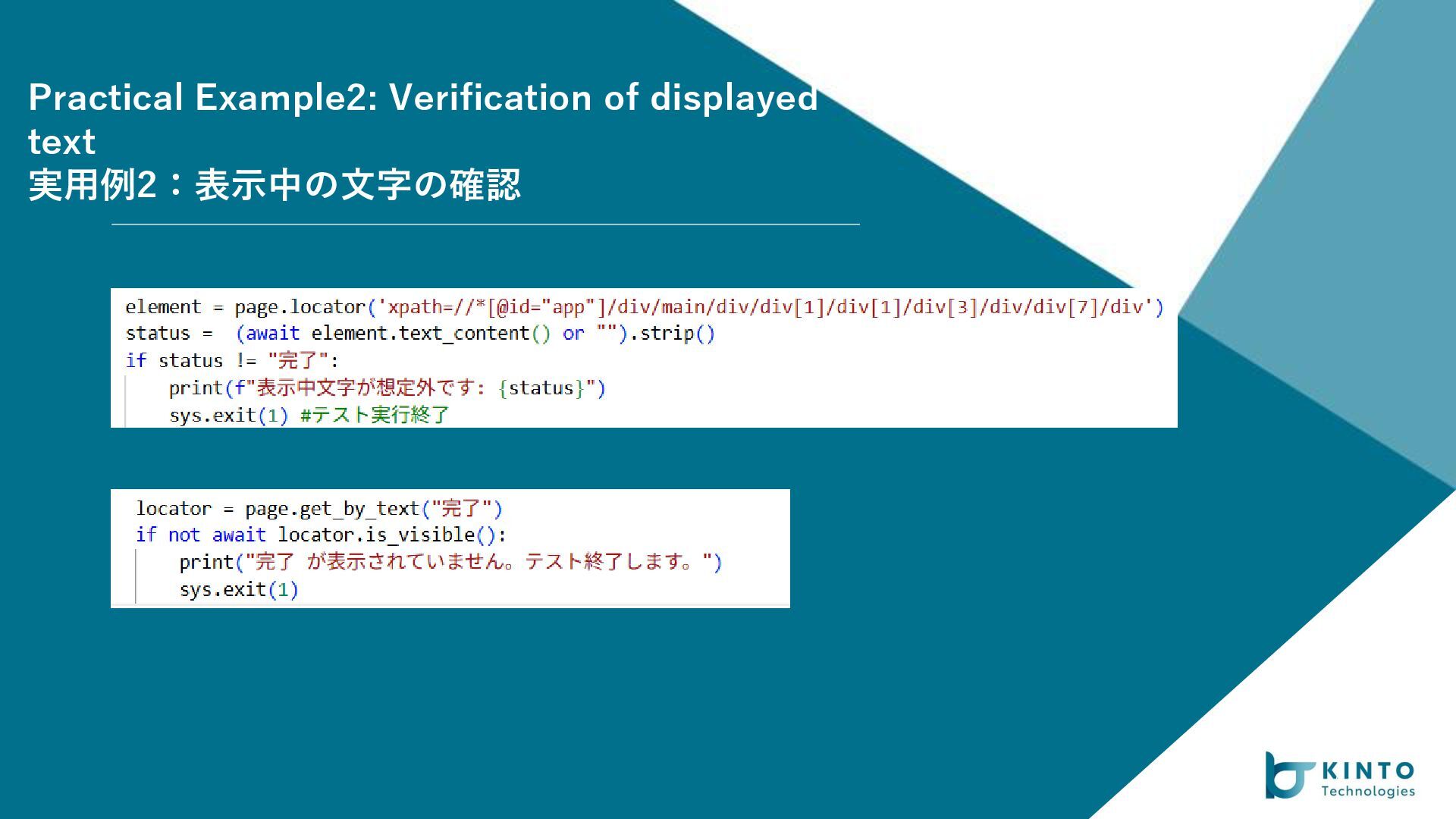This screenshot has width=1456, height=819.
Task: Click the '.strip()' call in code
Action: [673, 334]
